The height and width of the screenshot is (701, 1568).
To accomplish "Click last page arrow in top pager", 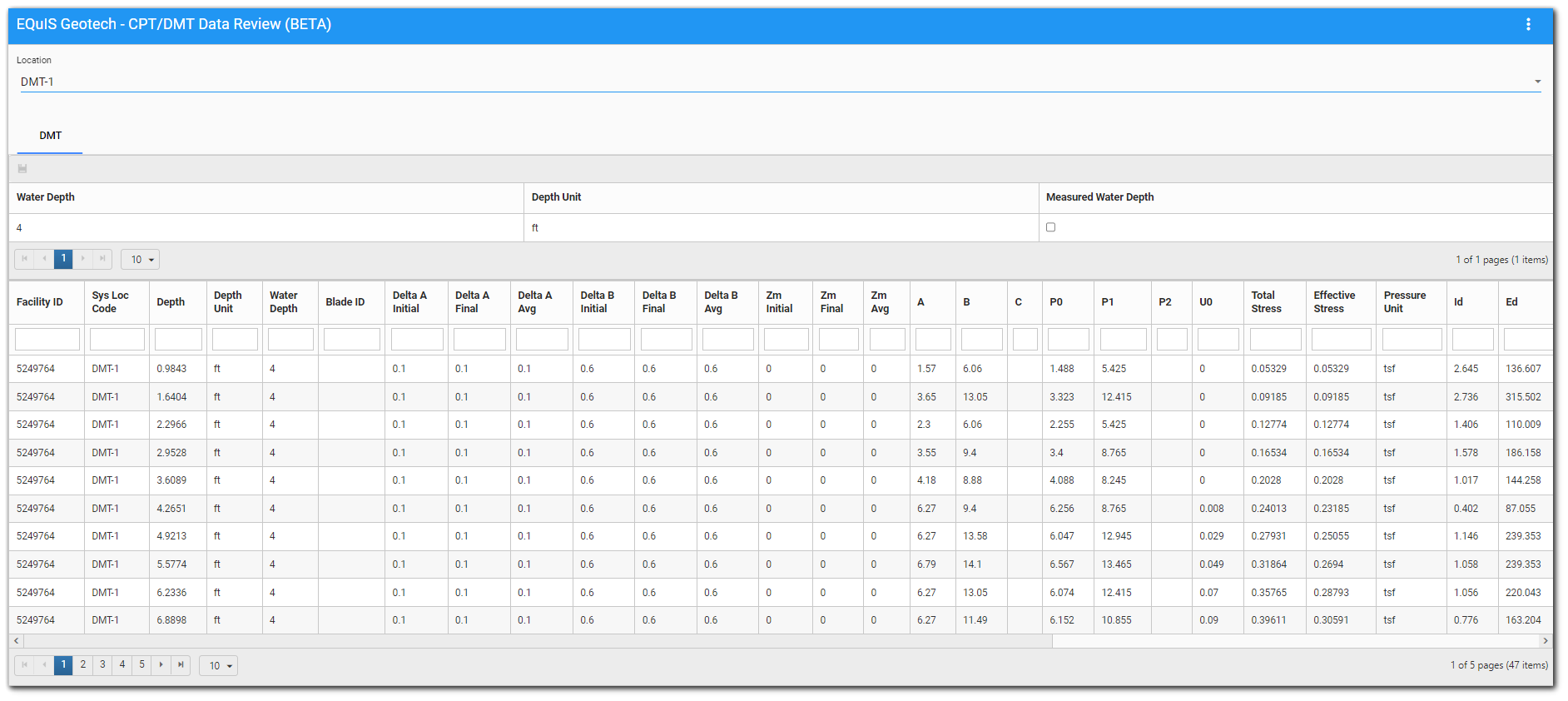I will [x=102, y=259].
